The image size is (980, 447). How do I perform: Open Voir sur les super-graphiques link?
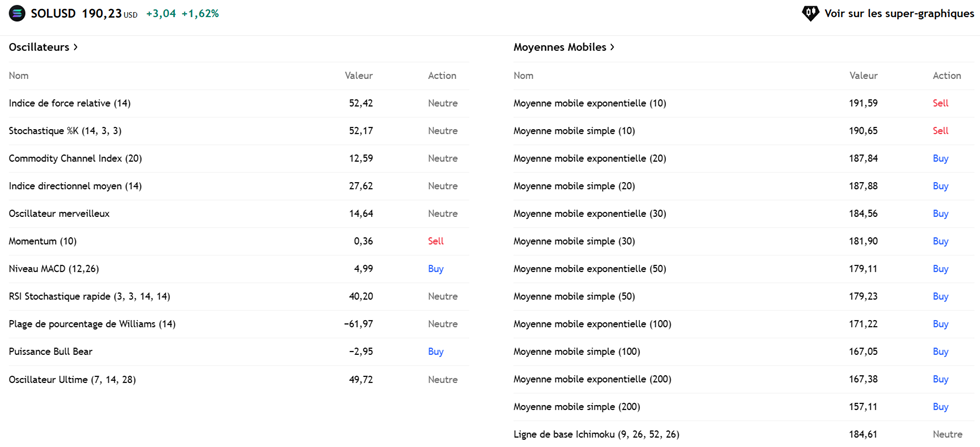(x=898, y=14)
